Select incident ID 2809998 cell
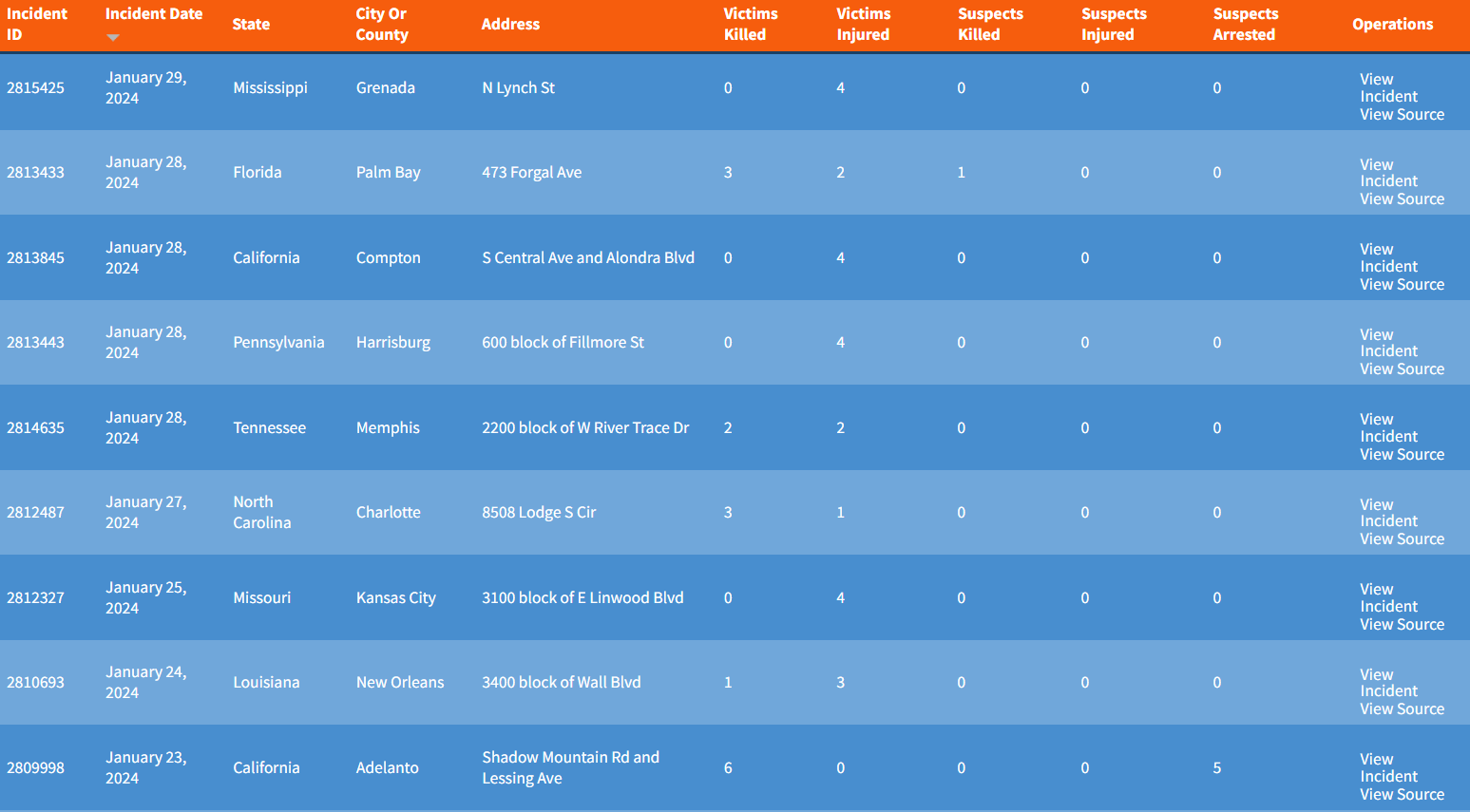The height and width of the screenshot is (812, 1470). coord(36,768)
